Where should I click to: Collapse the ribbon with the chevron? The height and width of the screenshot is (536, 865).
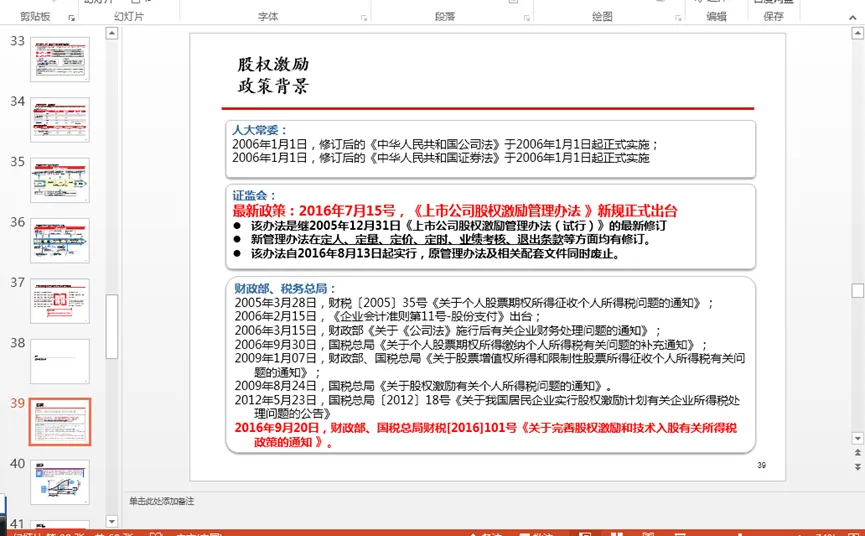coord(852,18)
